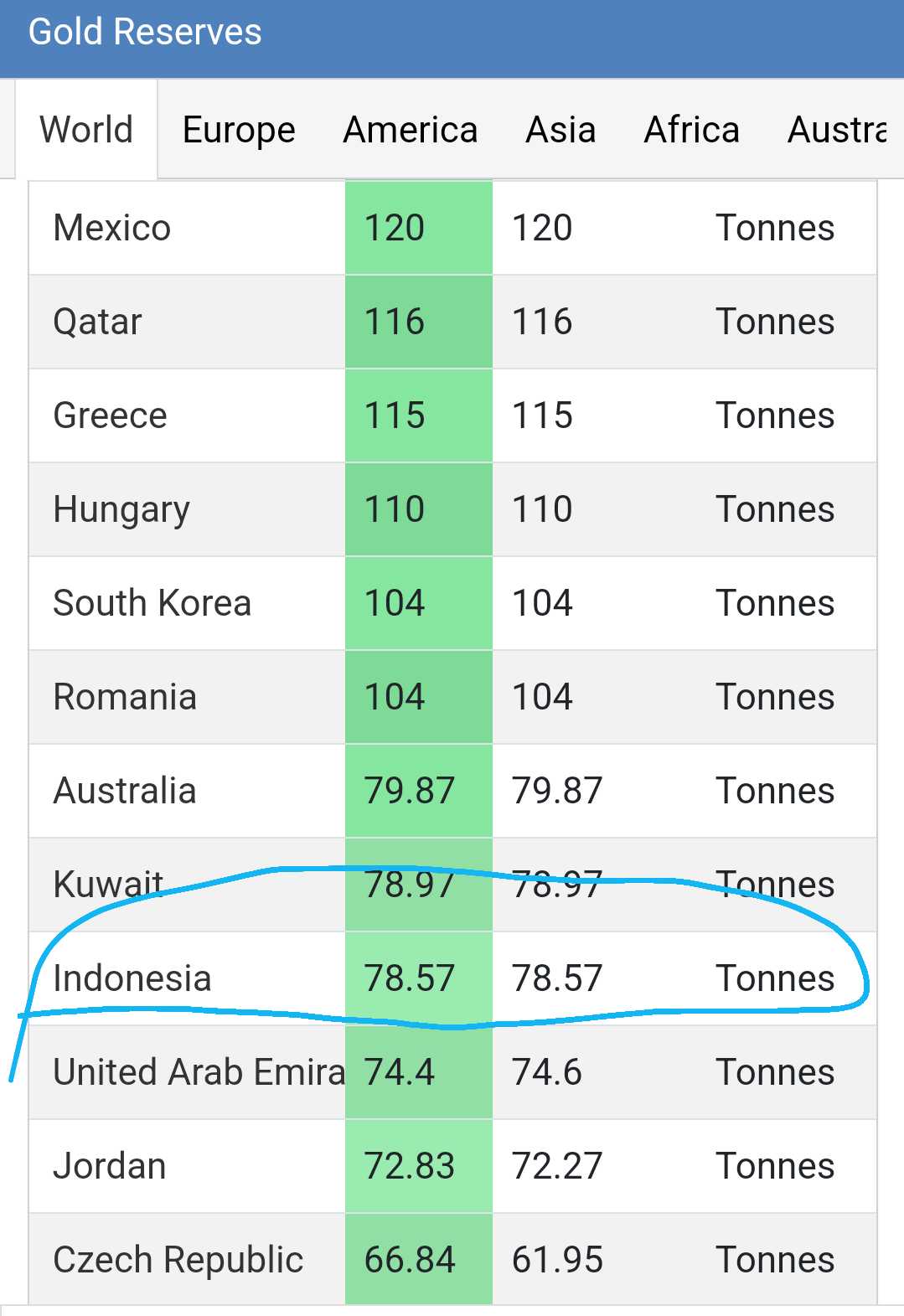The image size is (904, 1316).
Task: Switch to the Asia tab
Action: click(560, 130)
